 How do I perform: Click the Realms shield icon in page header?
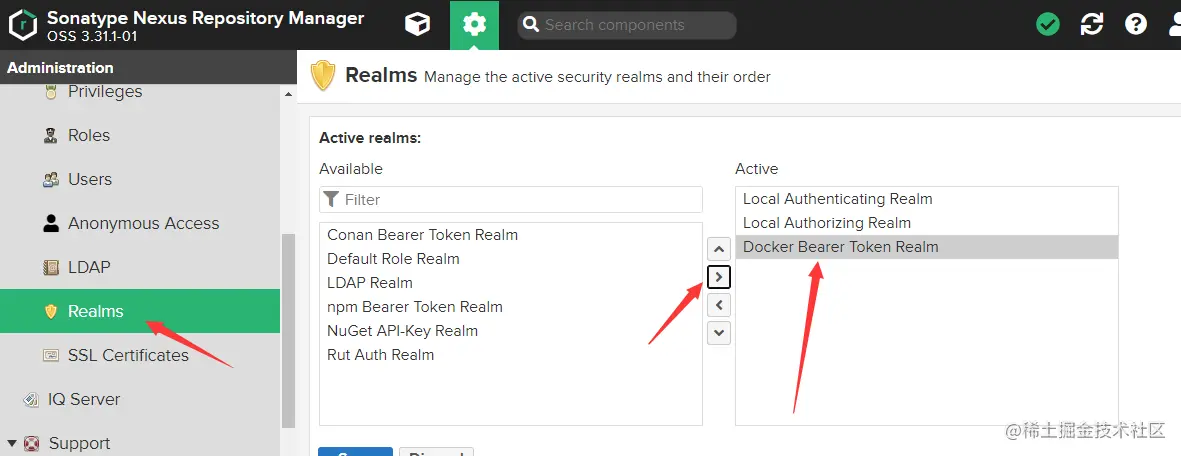tap(323, 76)
